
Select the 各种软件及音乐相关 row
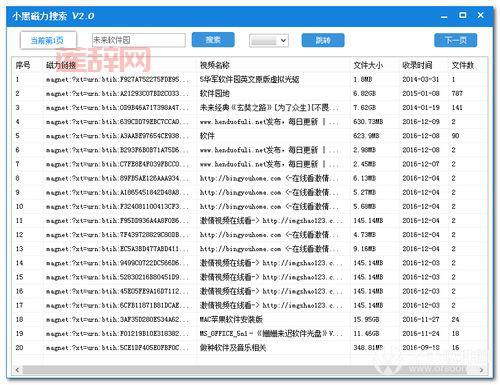coord(233,348)
